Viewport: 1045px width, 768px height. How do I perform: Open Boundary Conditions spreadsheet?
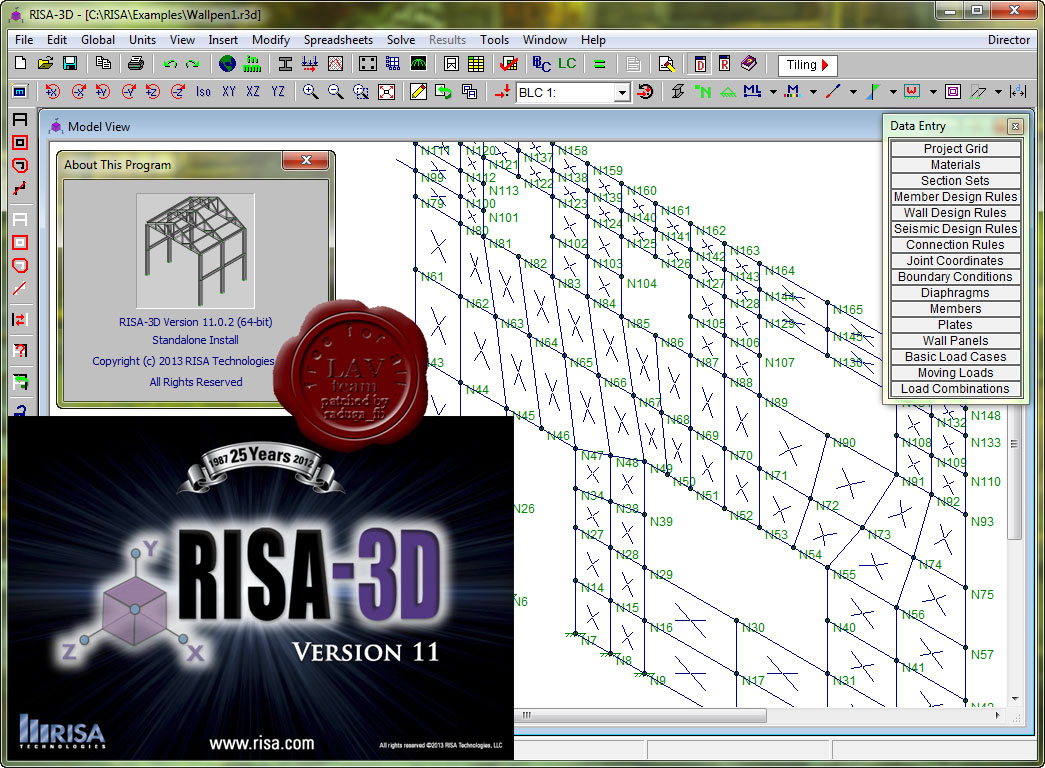point(956,277)
